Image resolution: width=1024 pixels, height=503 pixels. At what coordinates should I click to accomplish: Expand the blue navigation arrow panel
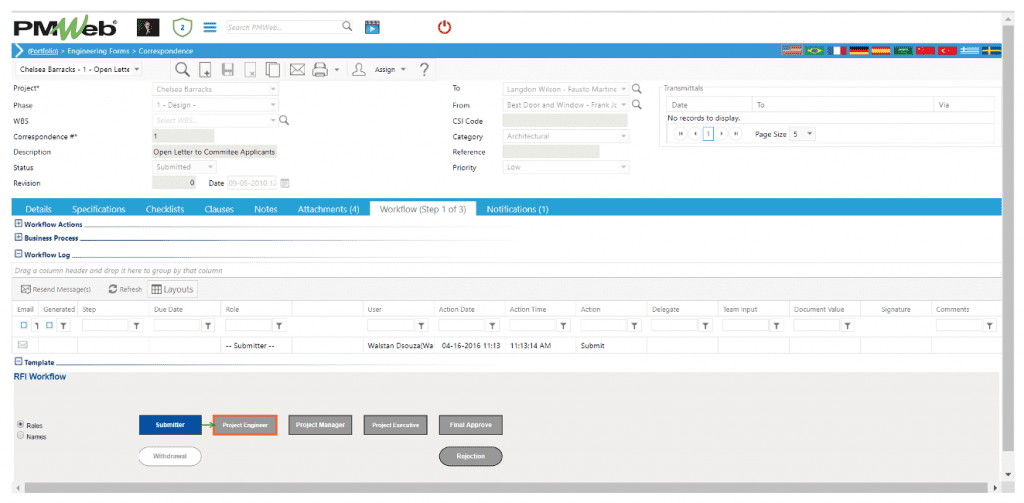pyautogui.click(x=18, y=50)
